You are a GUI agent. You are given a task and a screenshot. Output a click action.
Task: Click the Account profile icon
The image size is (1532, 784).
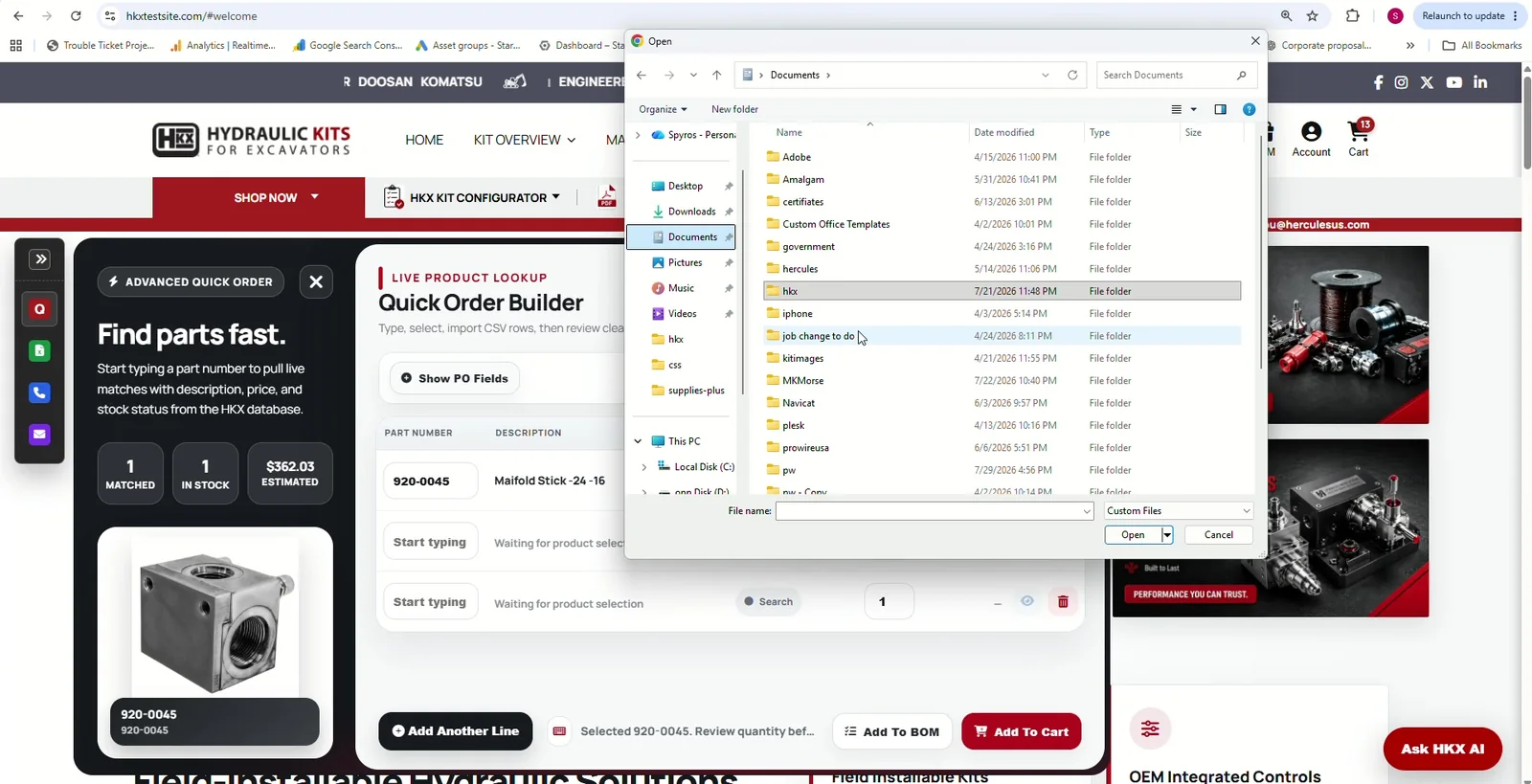1311,139
